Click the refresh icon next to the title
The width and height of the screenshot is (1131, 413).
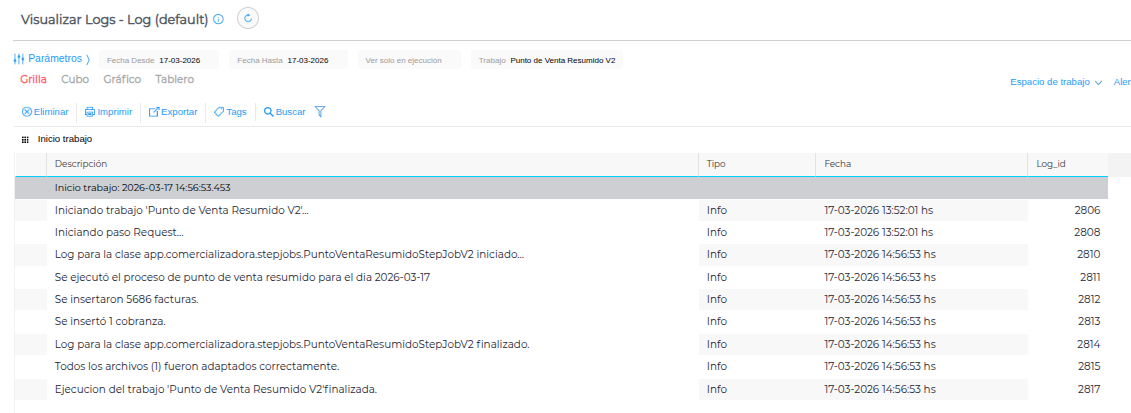tap(248, 18)
